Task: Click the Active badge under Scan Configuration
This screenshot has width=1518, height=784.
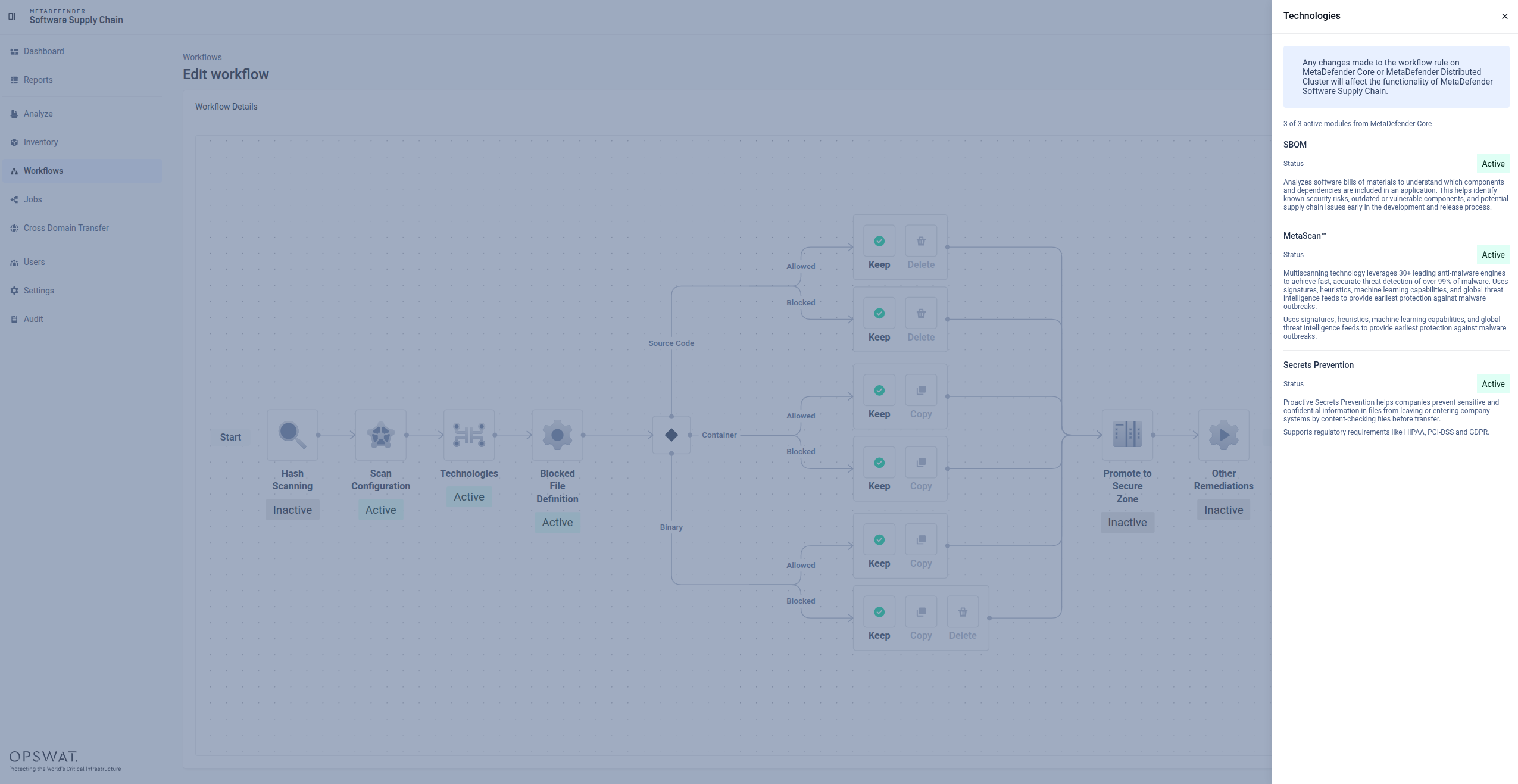Action: coord(381,510)
